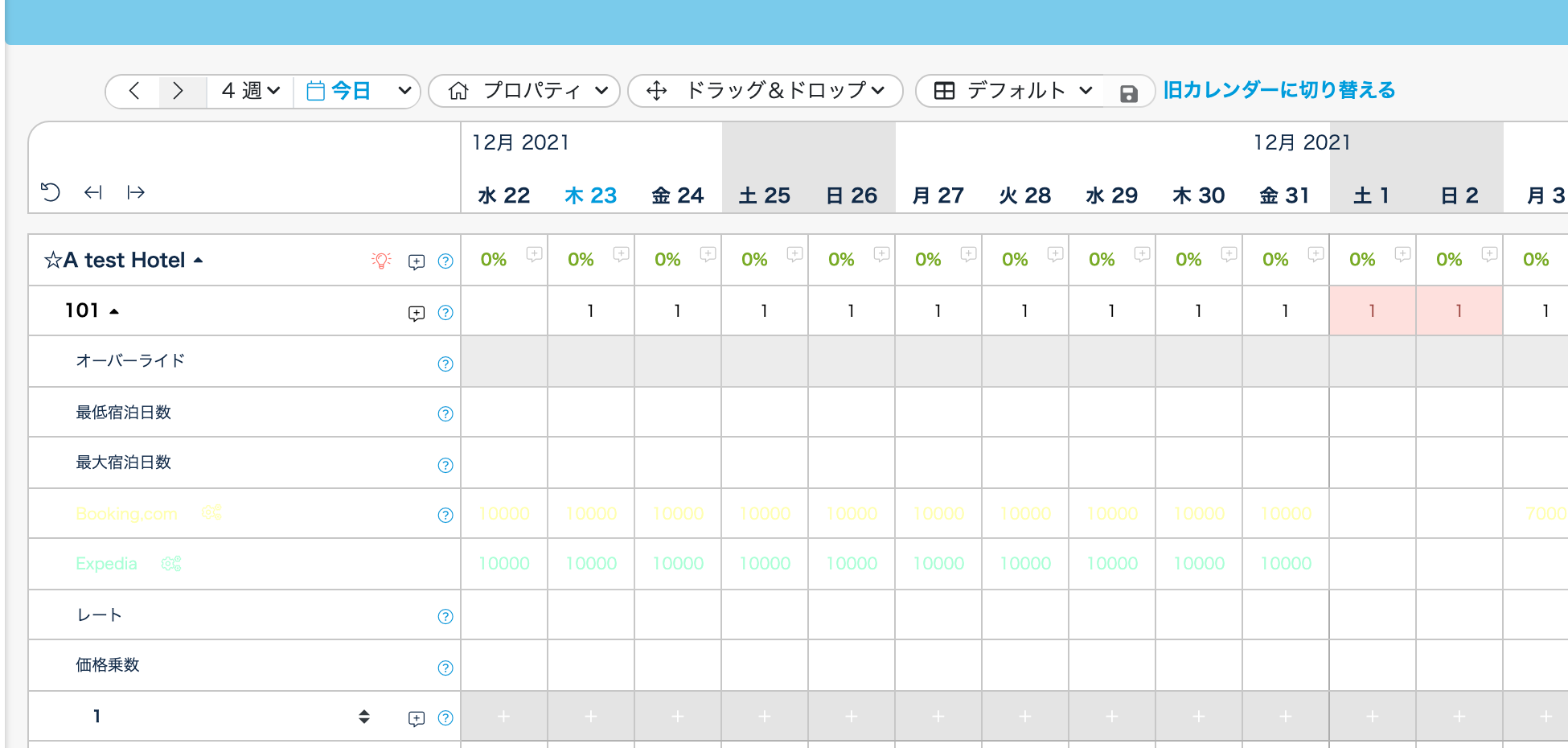Click the save layout floppy disk icon

point(1128,93)
